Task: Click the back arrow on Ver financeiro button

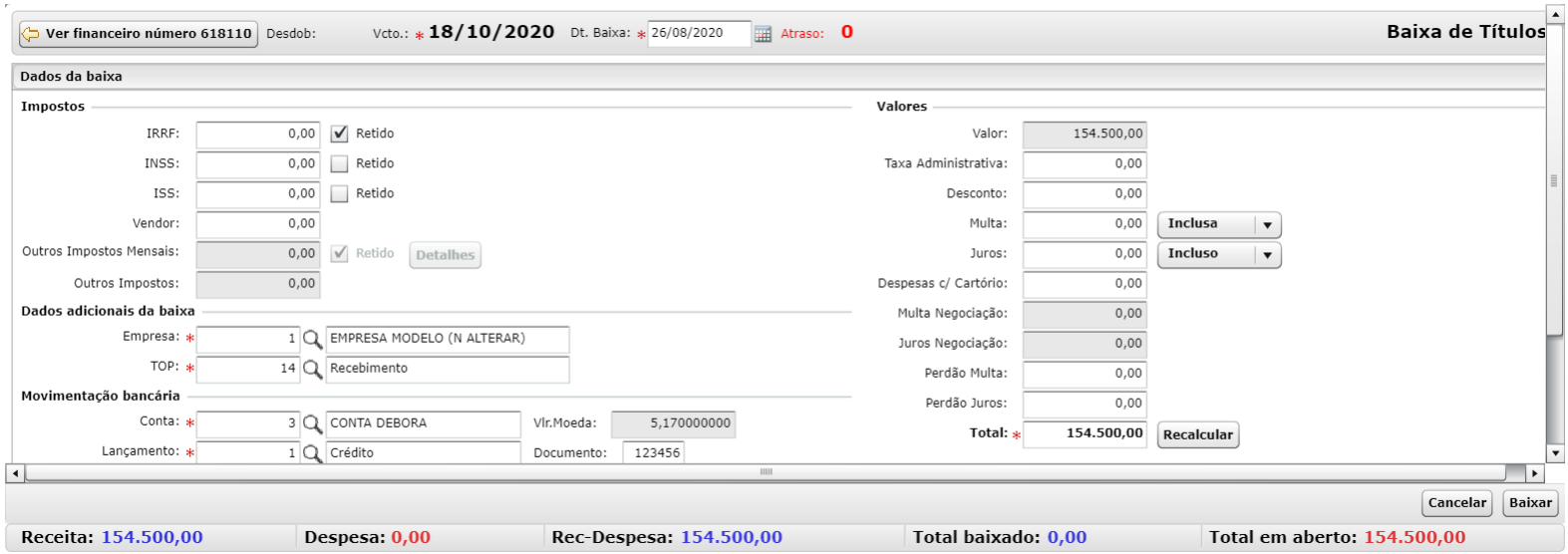Action: (x=31, y=34)
